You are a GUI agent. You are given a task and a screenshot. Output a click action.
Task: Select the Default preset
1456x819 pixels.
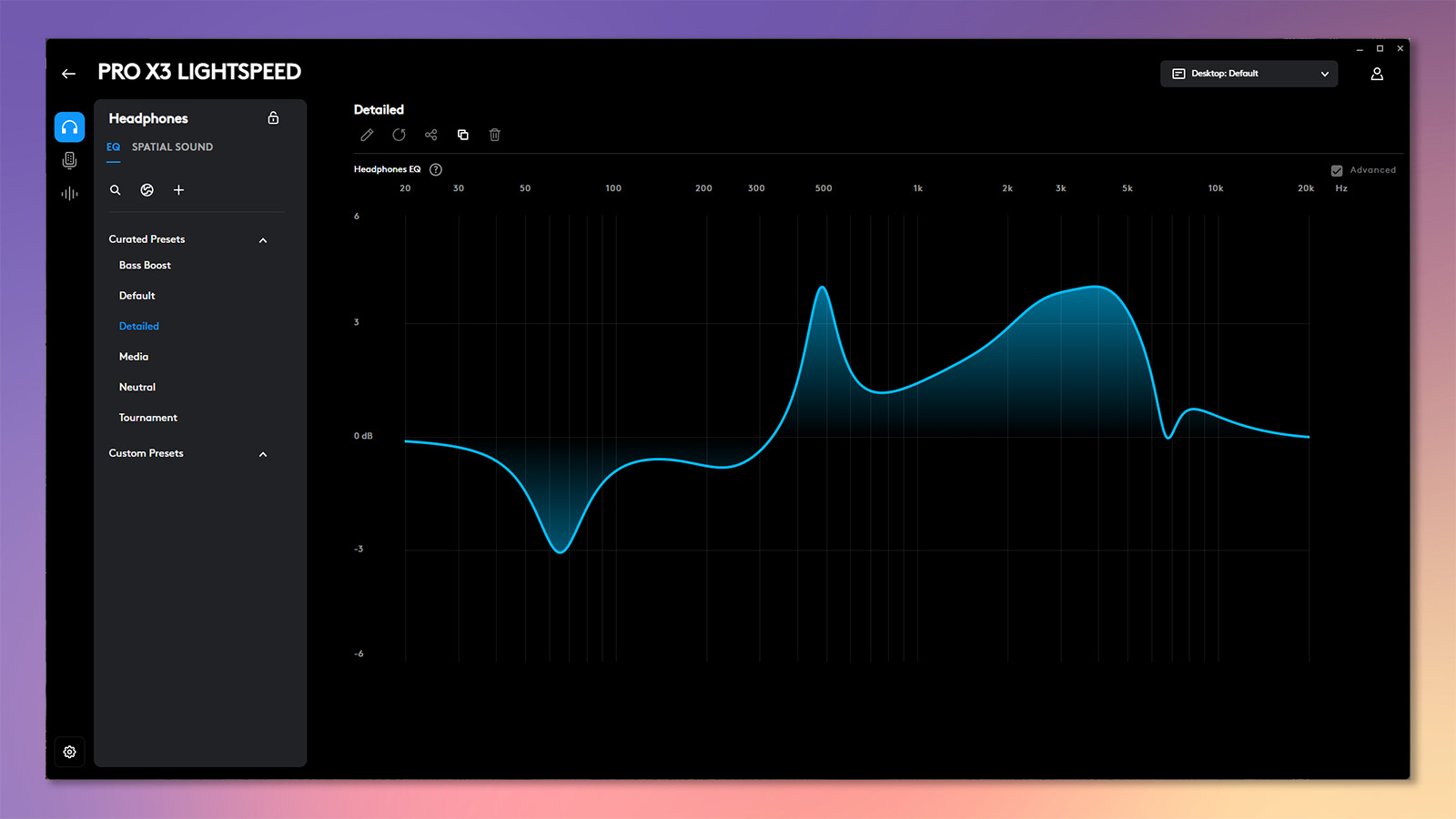tap(136, 296)
